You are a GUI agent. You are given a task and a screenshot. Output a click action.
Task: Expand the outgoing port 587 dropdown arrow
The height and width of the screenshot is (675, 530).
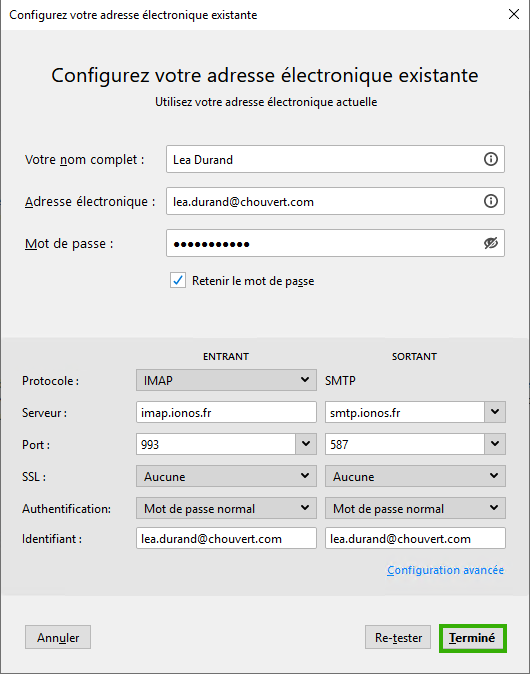click(x=495, y=444)
